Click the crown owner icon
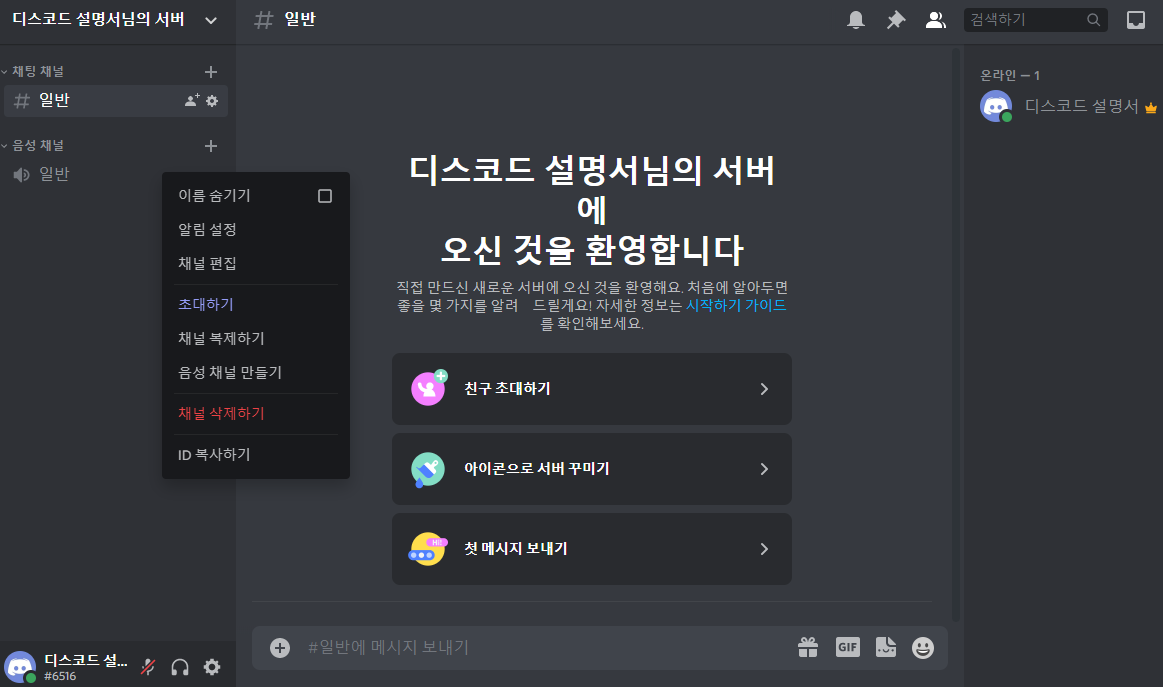1163x687 pixels. pyautogui.click(x=1150, y=108)
